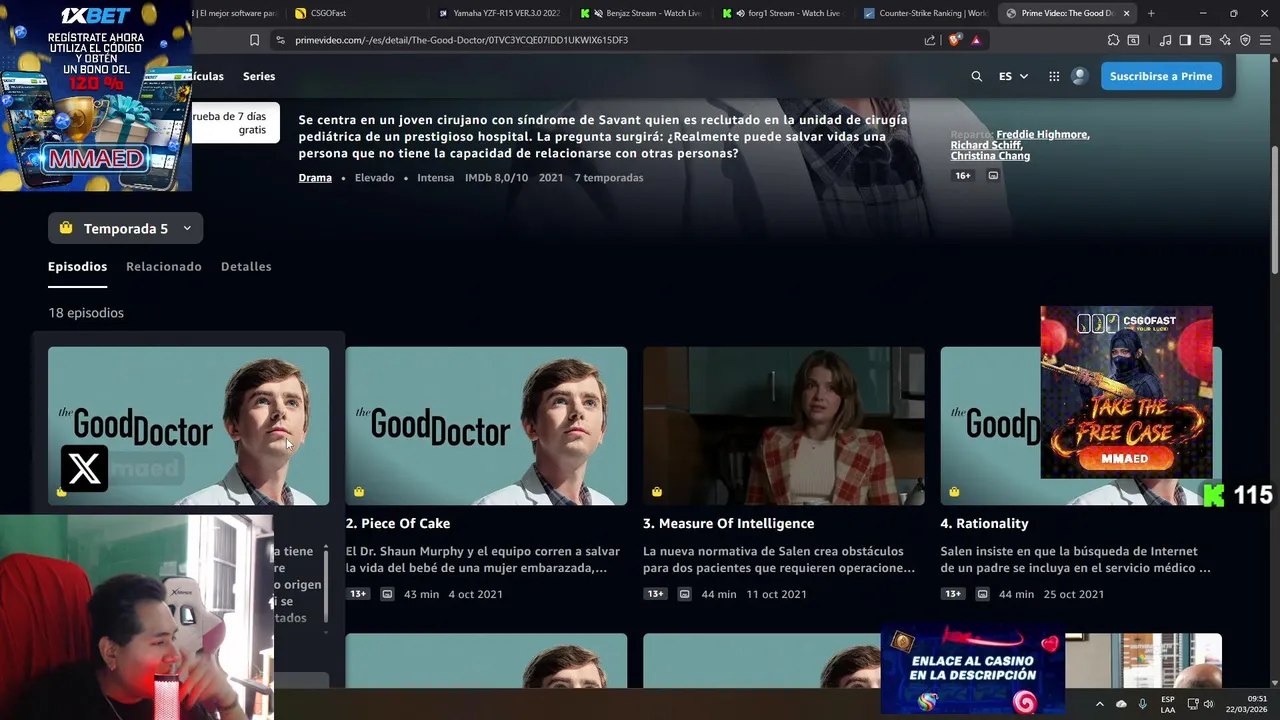Click the '18 episodios' count text
The height and width of the screenshot is (720, 1280).
(86, 313)
